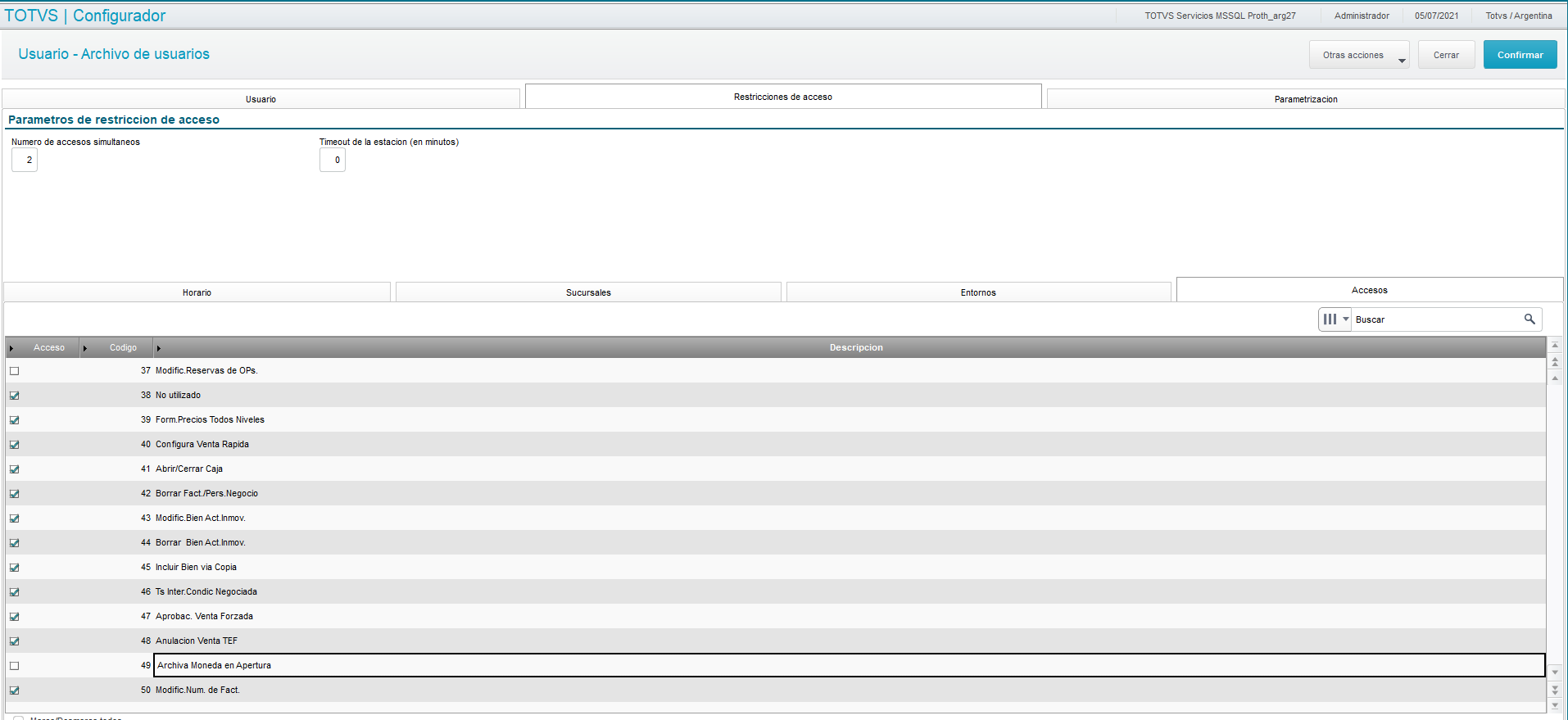Toggle checkbox for Borrar Fact./Pers.Negocio
Image resolution: width=1568 pixels, height=720 pixels.
(14, 494)
